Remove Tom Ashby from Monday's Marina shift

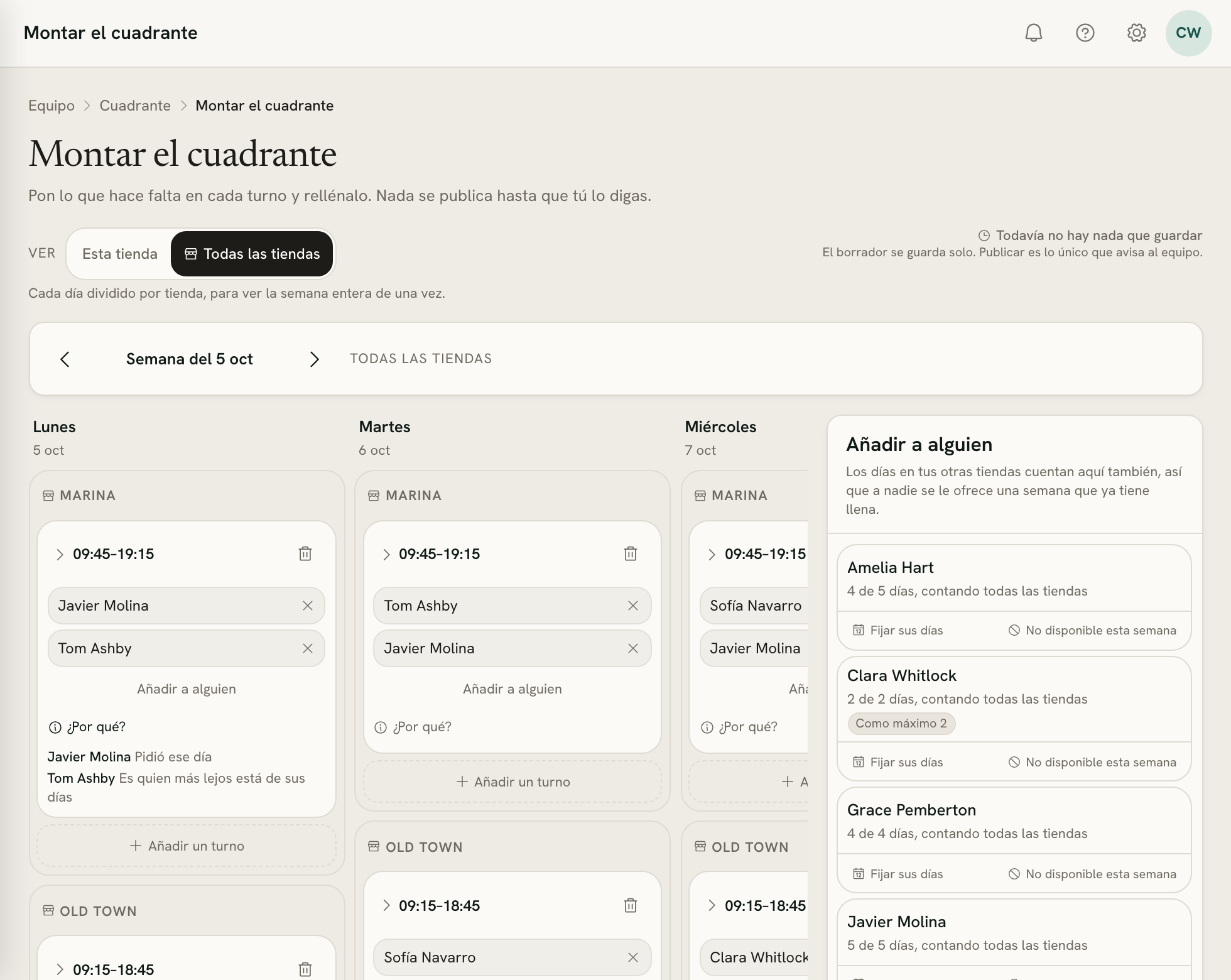[x=308, y=648]
